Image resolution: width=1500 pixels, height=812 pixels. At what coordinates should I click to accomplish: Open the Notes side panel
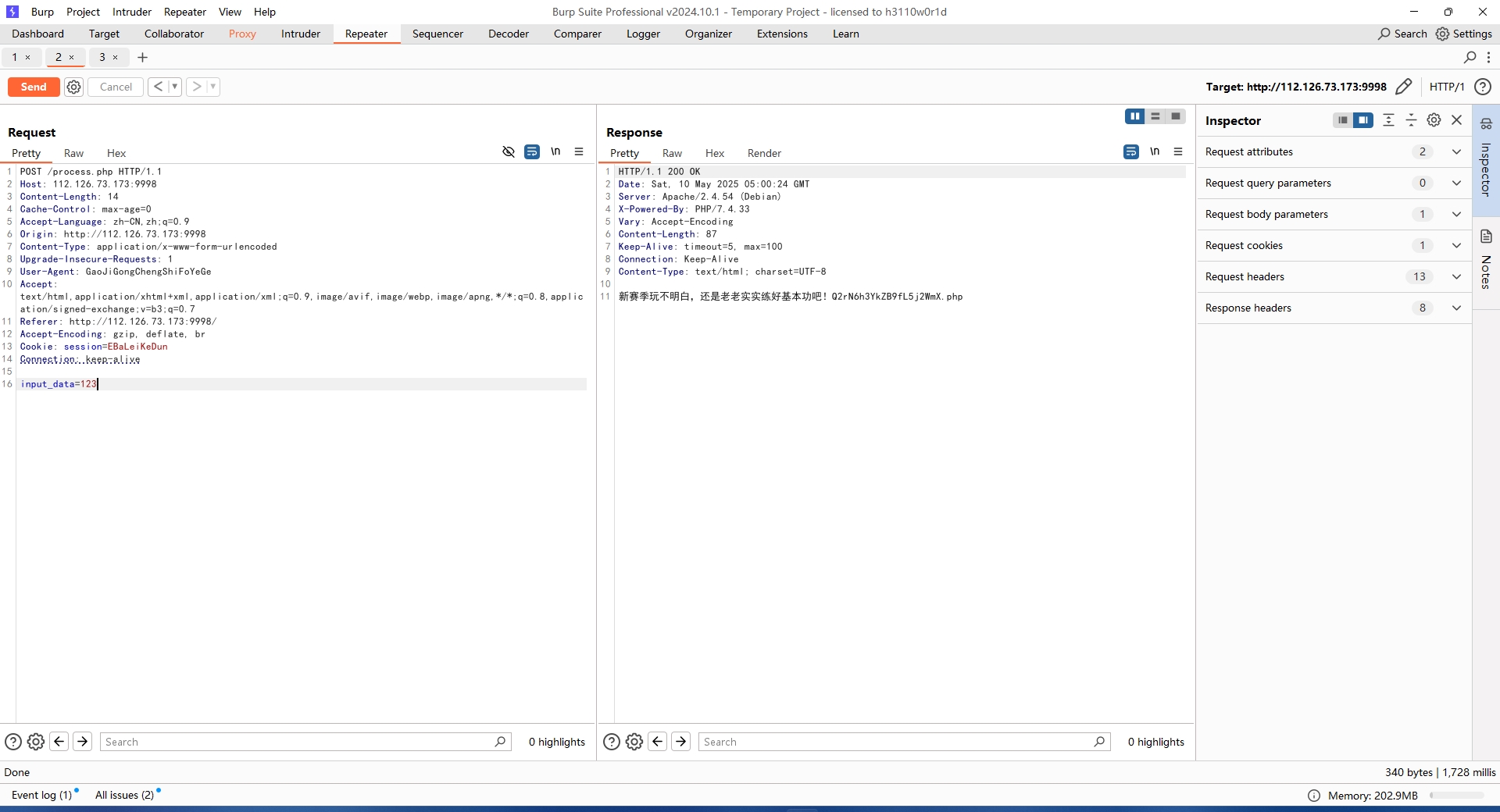tap(1486, 262)
